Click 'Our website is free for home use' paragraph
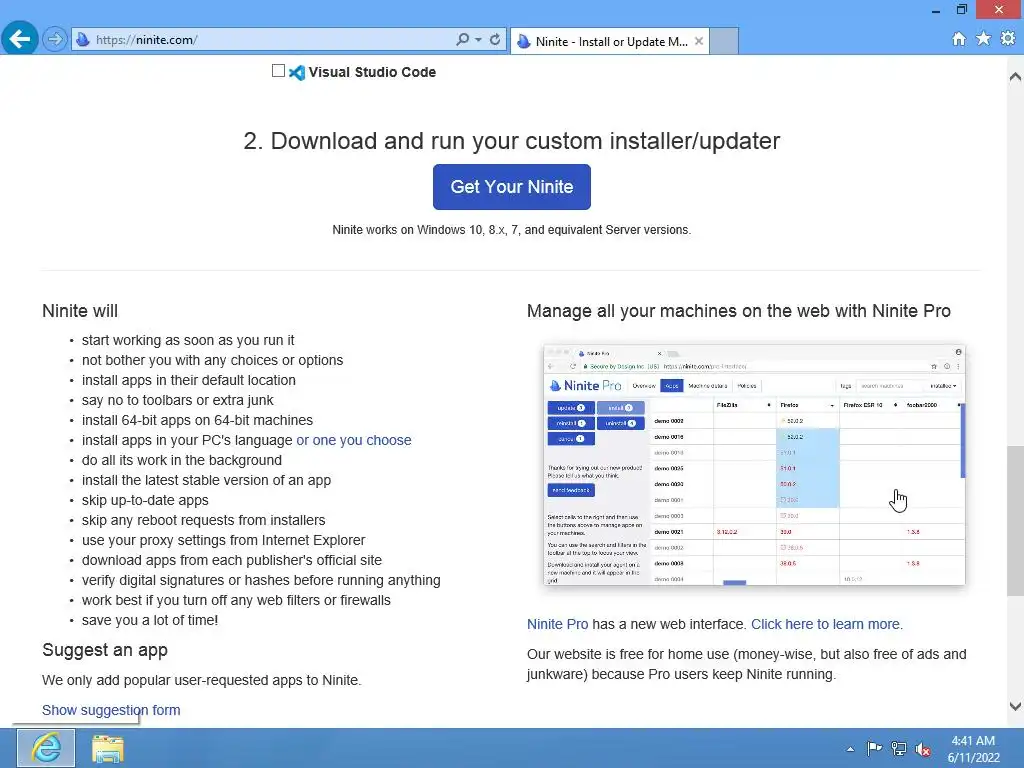Viewport: 1024px width, 768px height. tap(746, 664)
